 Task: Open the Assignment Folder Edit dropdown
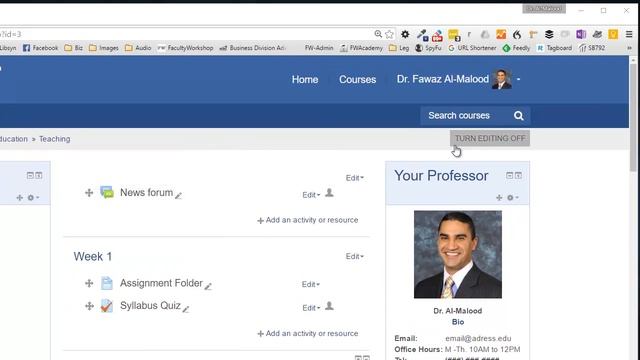(x=311, y=284)
